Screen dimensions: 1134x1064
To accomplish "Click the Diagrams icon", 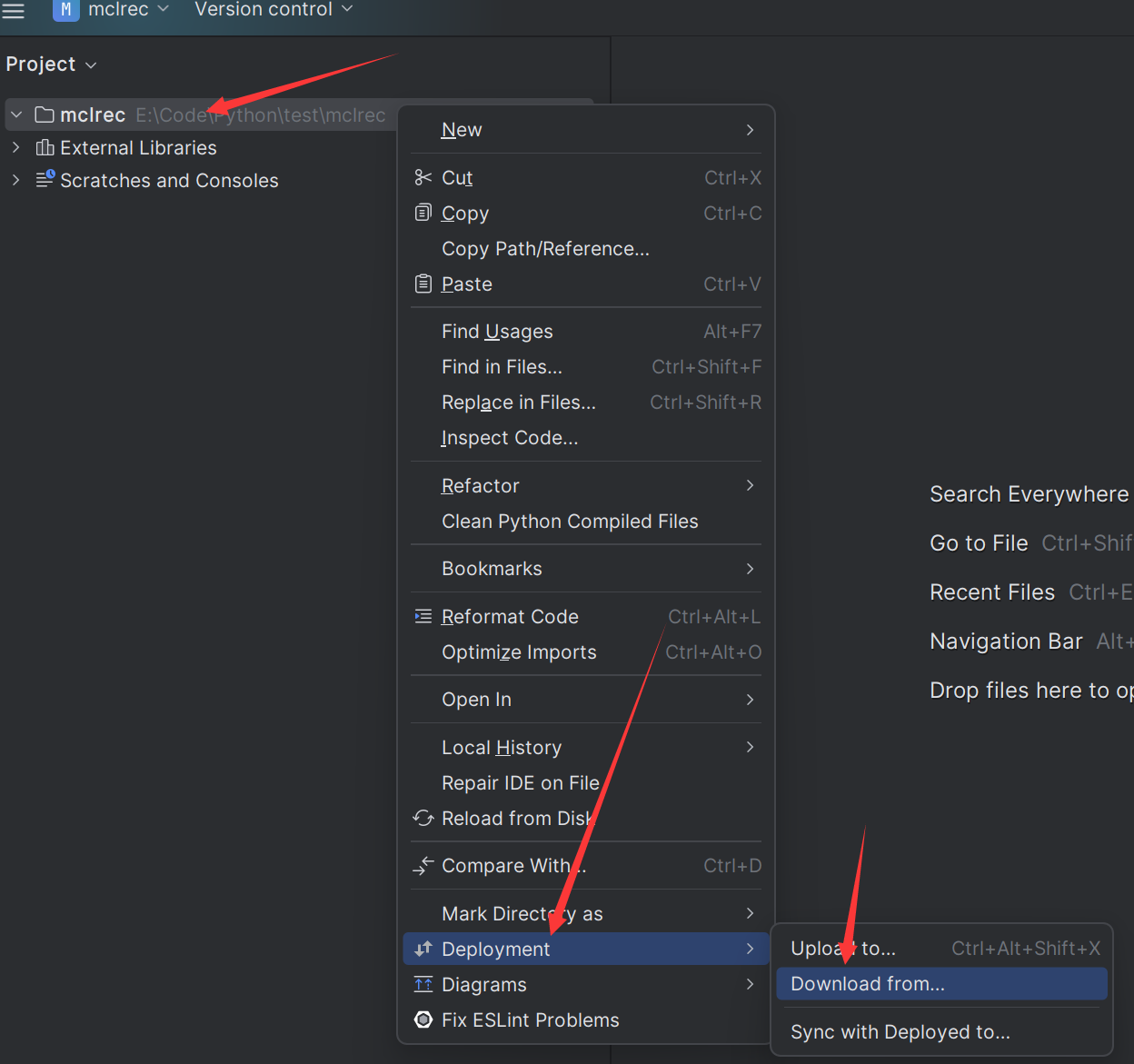I will pos(423,984).
